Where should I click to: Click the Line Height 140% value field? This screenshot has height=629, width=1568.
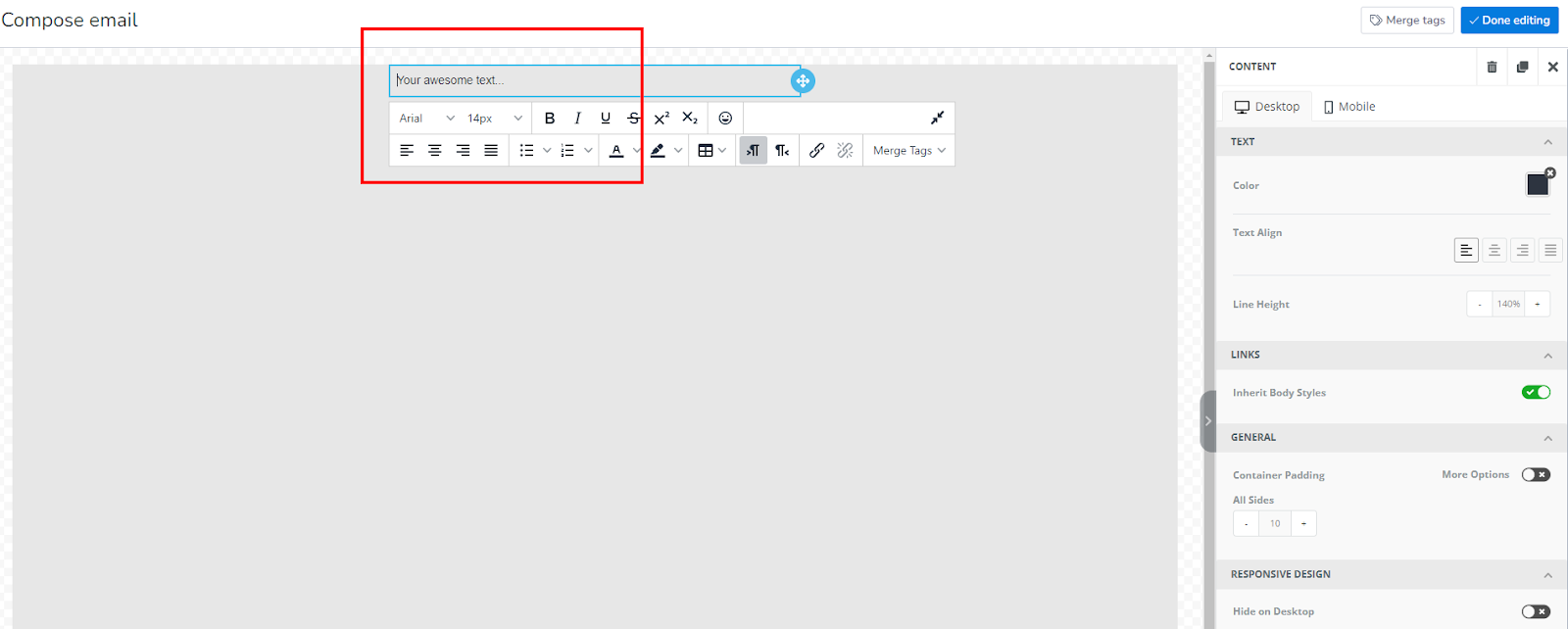(1508, 304)
